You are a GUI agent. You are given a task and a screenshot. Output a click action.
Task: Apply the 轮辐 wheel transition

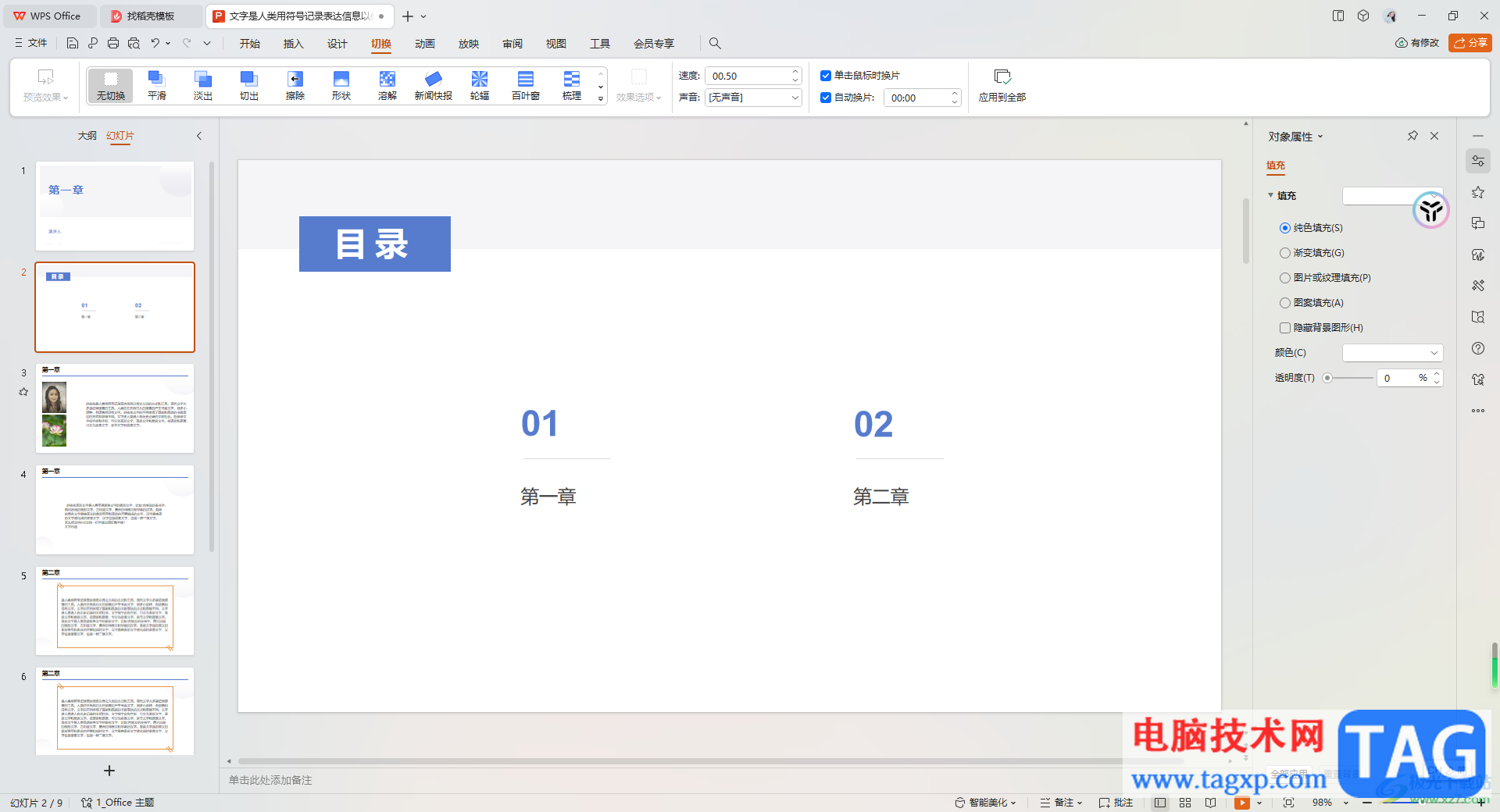point(480,85)
